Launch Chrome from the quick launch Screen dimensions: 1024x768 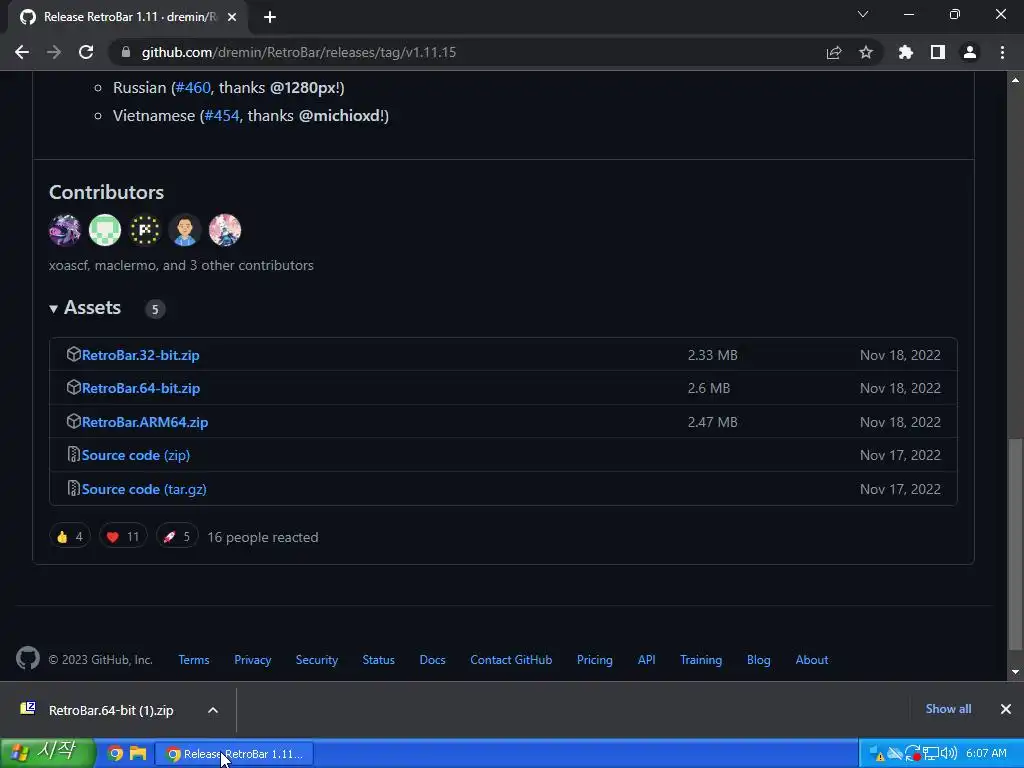pyautogui.click(x=115, y=754)
